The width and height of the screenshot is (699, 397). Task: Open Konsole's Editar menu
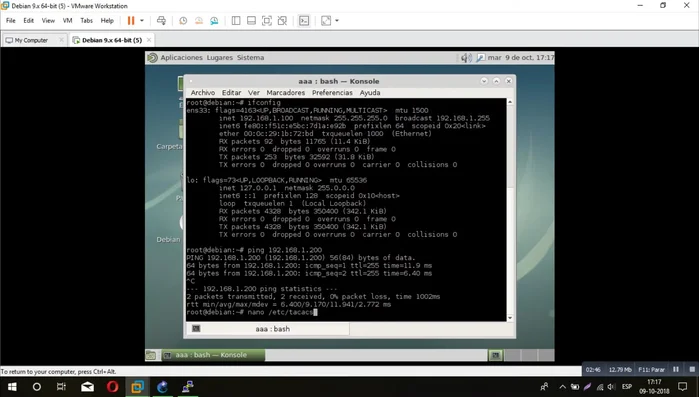click(x=231, y=93)
